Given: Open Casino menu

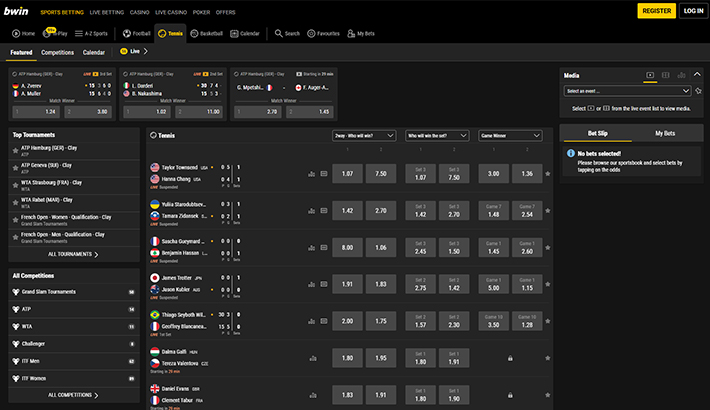Looking at the screenshot, I should pos(139,12).
